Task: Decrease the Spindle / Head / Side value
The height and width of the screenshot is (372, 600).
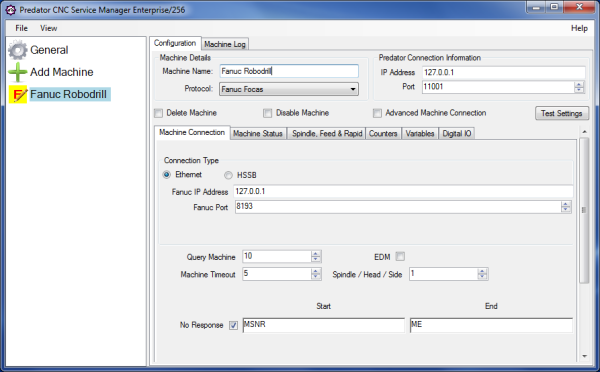Action: tap(482, 277)
